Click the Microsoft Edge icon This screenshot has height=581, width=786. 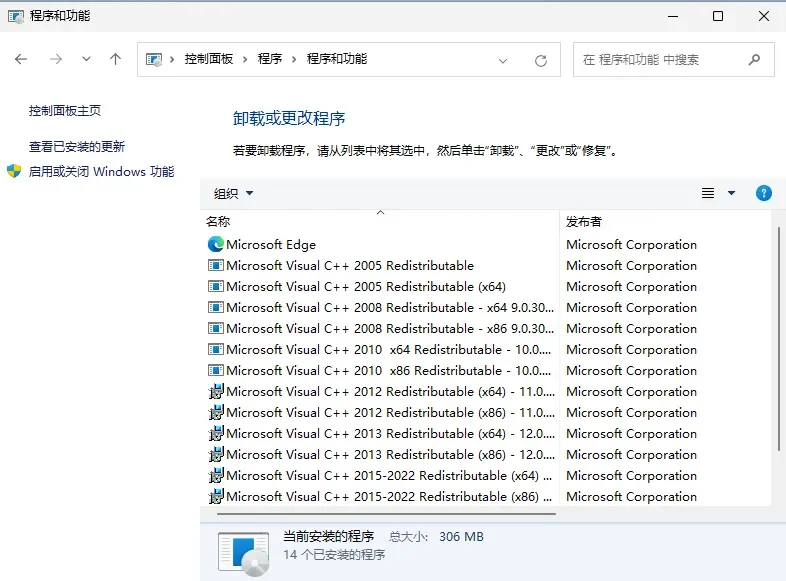(216, 244)
